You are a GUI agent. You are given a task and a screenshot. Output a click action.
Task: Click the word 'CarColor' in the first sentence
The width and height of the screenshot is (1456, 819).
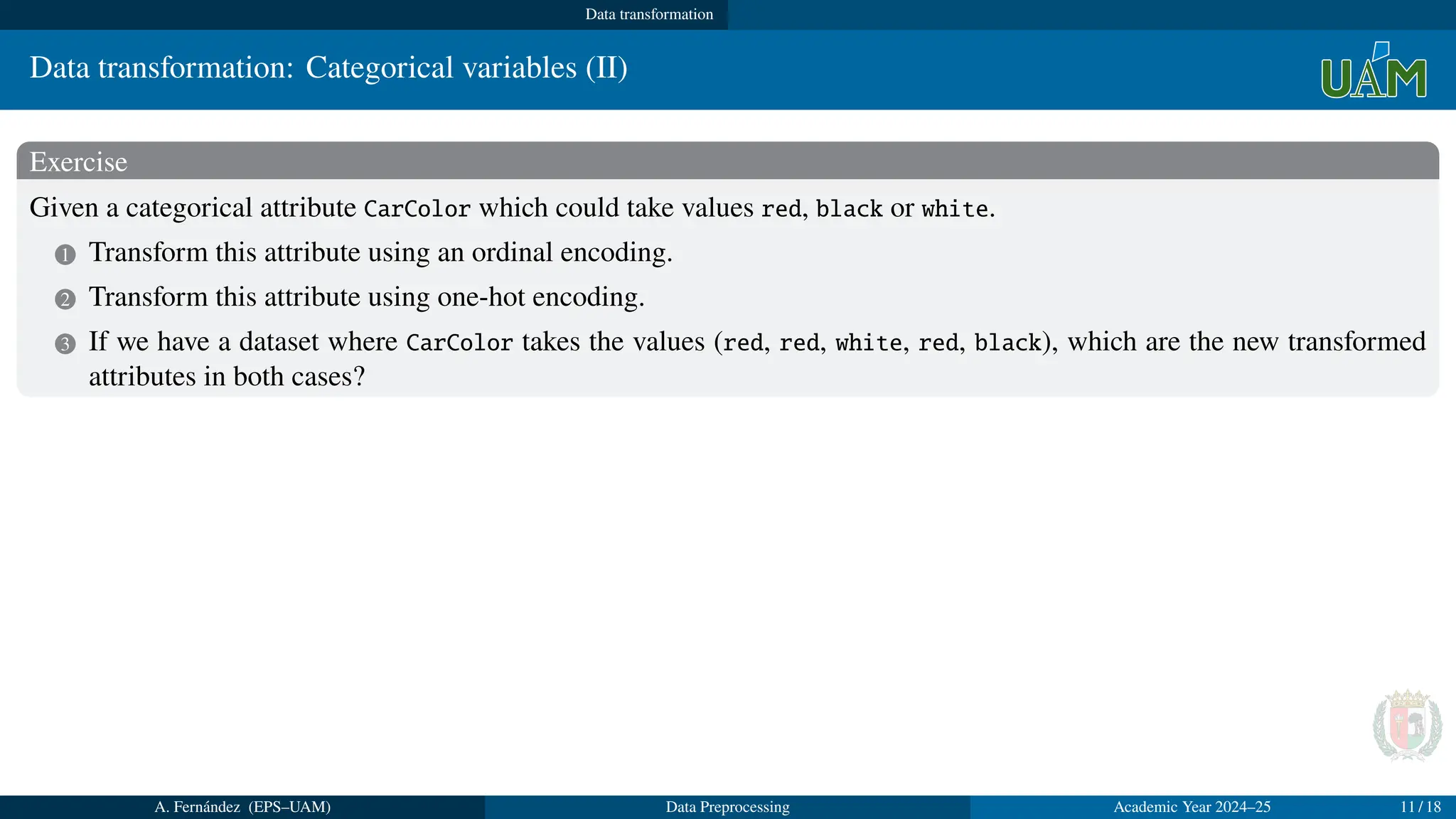click(417, 209)
